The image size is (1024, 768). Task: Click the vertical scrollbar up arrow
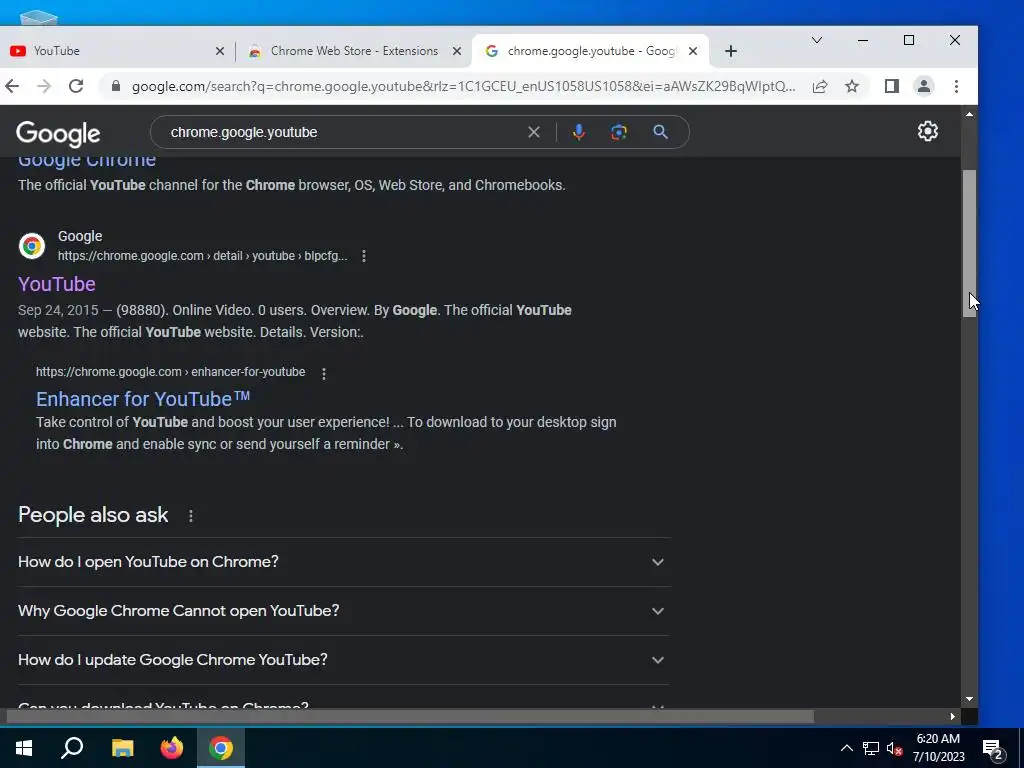[x=969, y=114]
